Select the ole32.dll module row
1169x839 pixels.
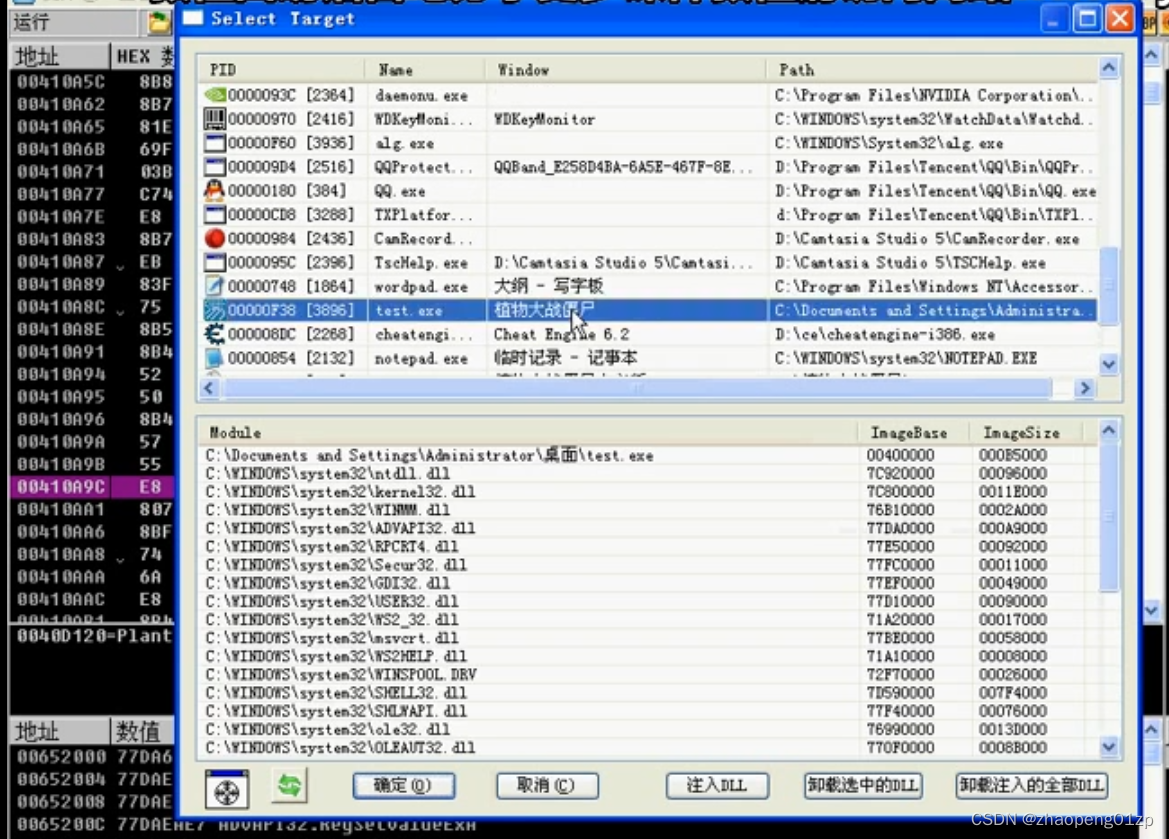click(647, 729)
